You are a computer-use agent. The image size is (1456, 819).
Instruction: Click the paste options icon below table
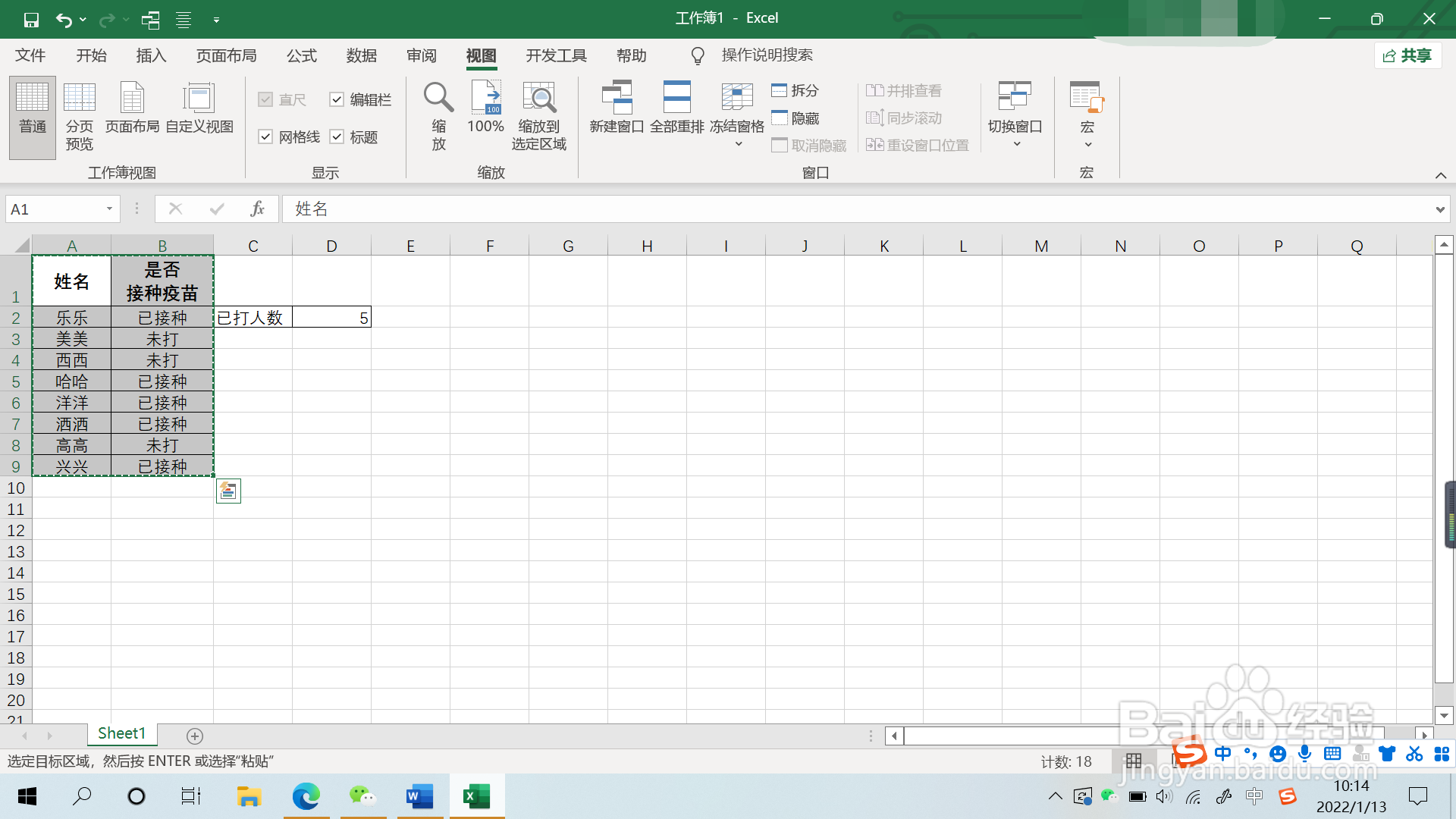click(x=228, y=491)
